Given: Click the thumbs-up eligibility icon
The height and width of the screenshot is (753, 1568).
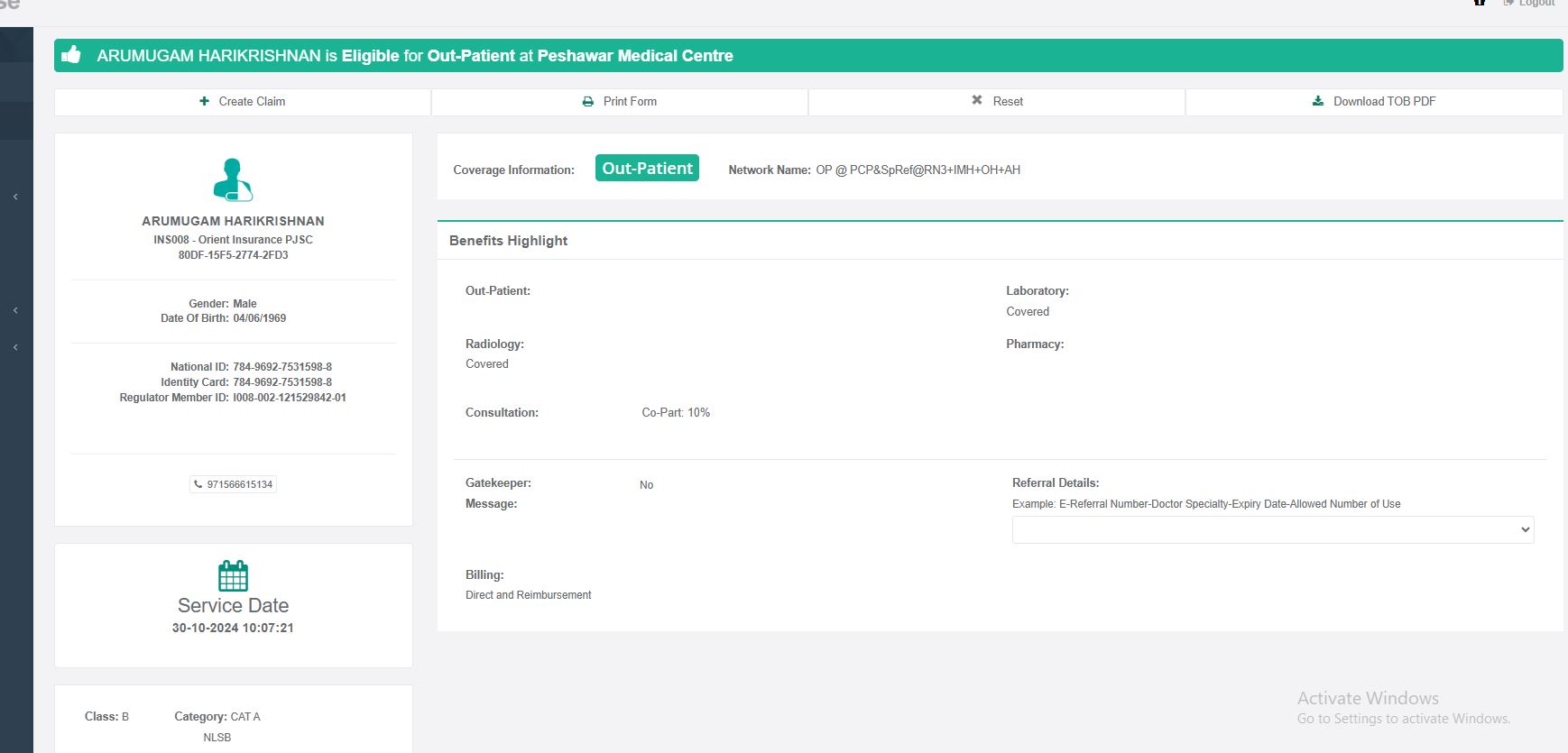Looking at the screenshot, I should coord(71,55).
